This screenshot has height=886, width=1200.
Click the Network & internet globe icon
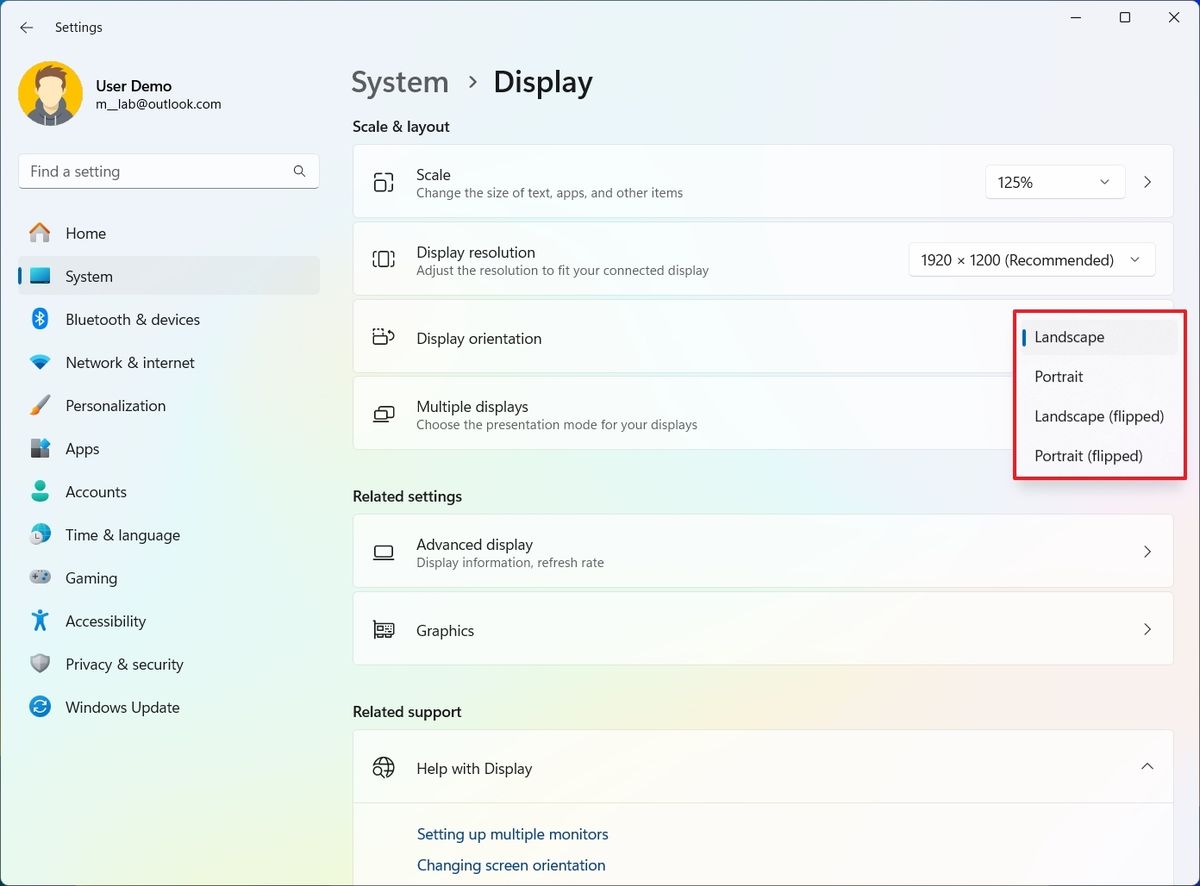[39, 362]
